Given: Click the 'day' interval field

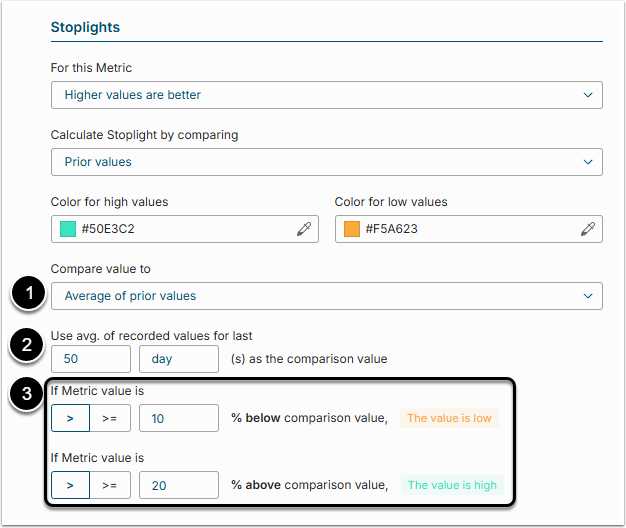Looking at the screenshot, I should point(179,359).
